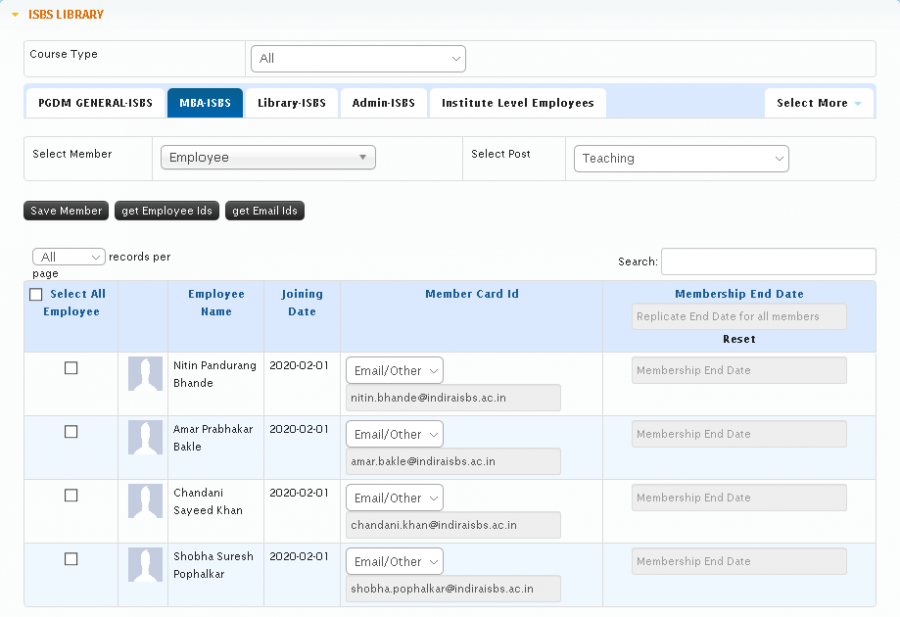Switch to Admin-ISBS tab
The image size is (900, 617).
pyautogui.click(x=383, y=103)
